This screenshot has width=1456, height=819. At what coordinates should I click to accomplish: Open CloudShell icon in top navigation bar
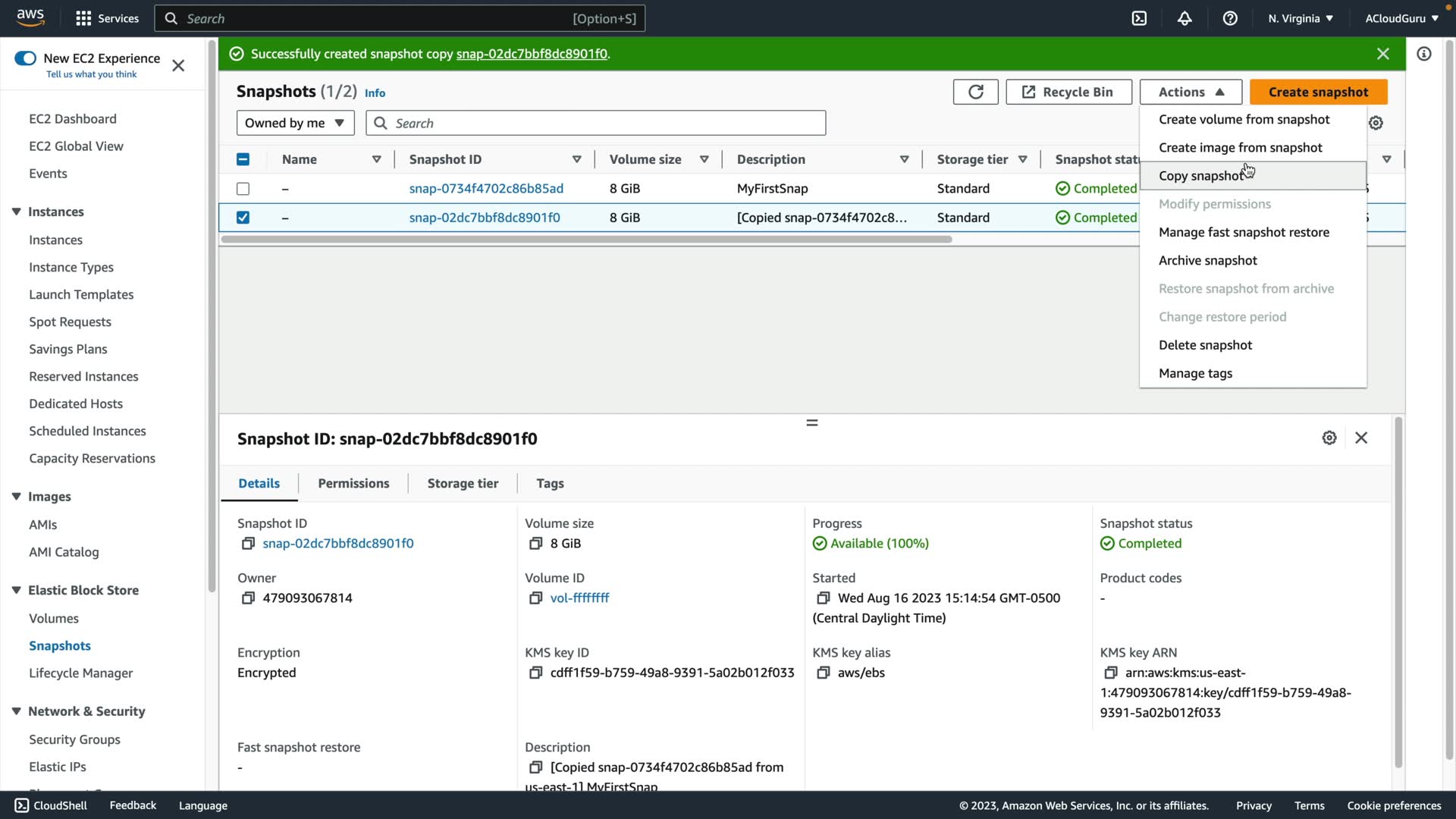click(x=1139, y=18)
